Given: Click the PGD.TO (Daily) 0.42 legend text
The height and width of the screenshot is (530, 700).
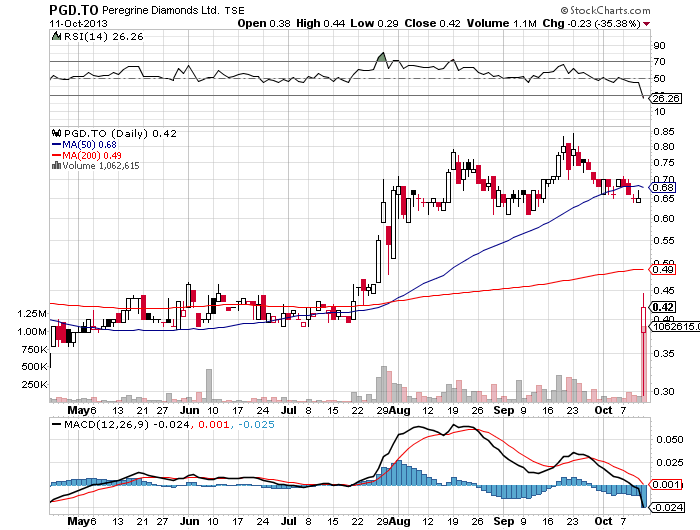Looking at the screenshot, I should tap(121, 134).
